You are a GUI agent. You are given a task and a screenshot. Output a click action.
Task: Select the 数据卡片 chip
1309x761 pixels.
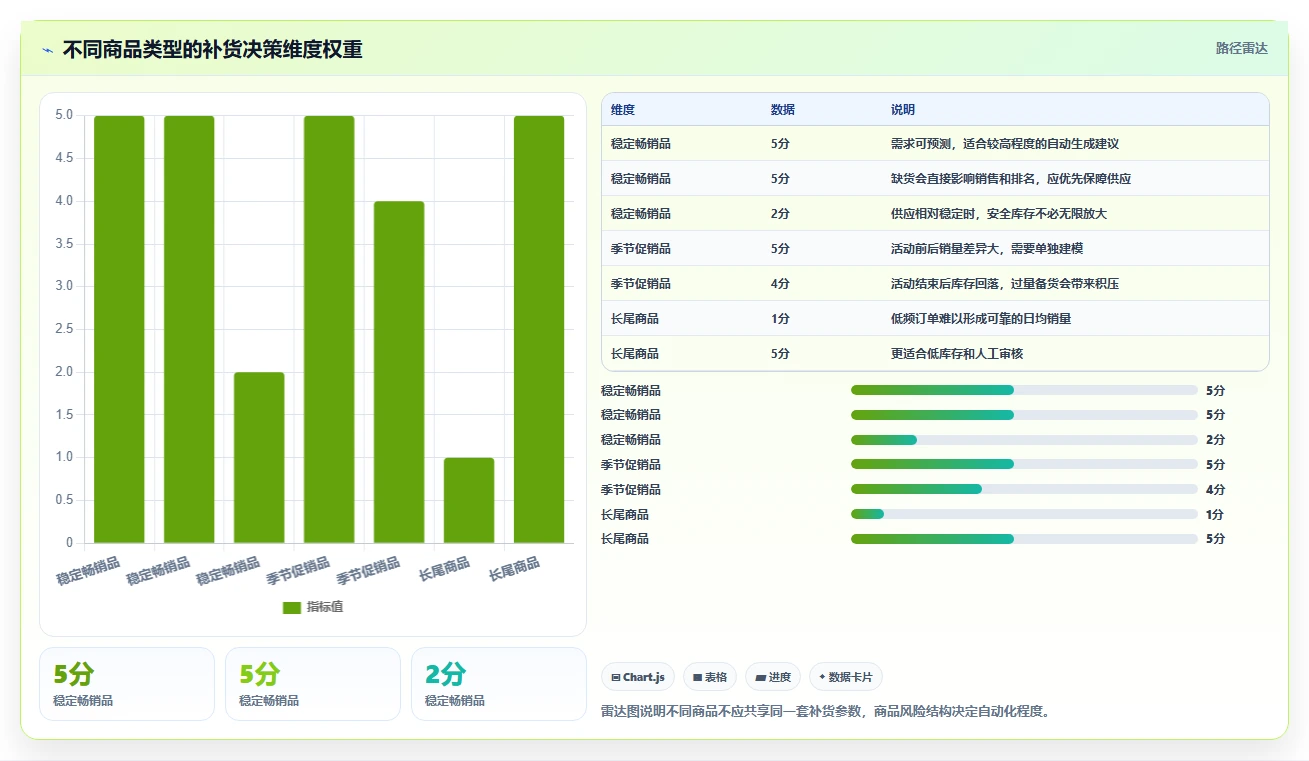(846, 677)
